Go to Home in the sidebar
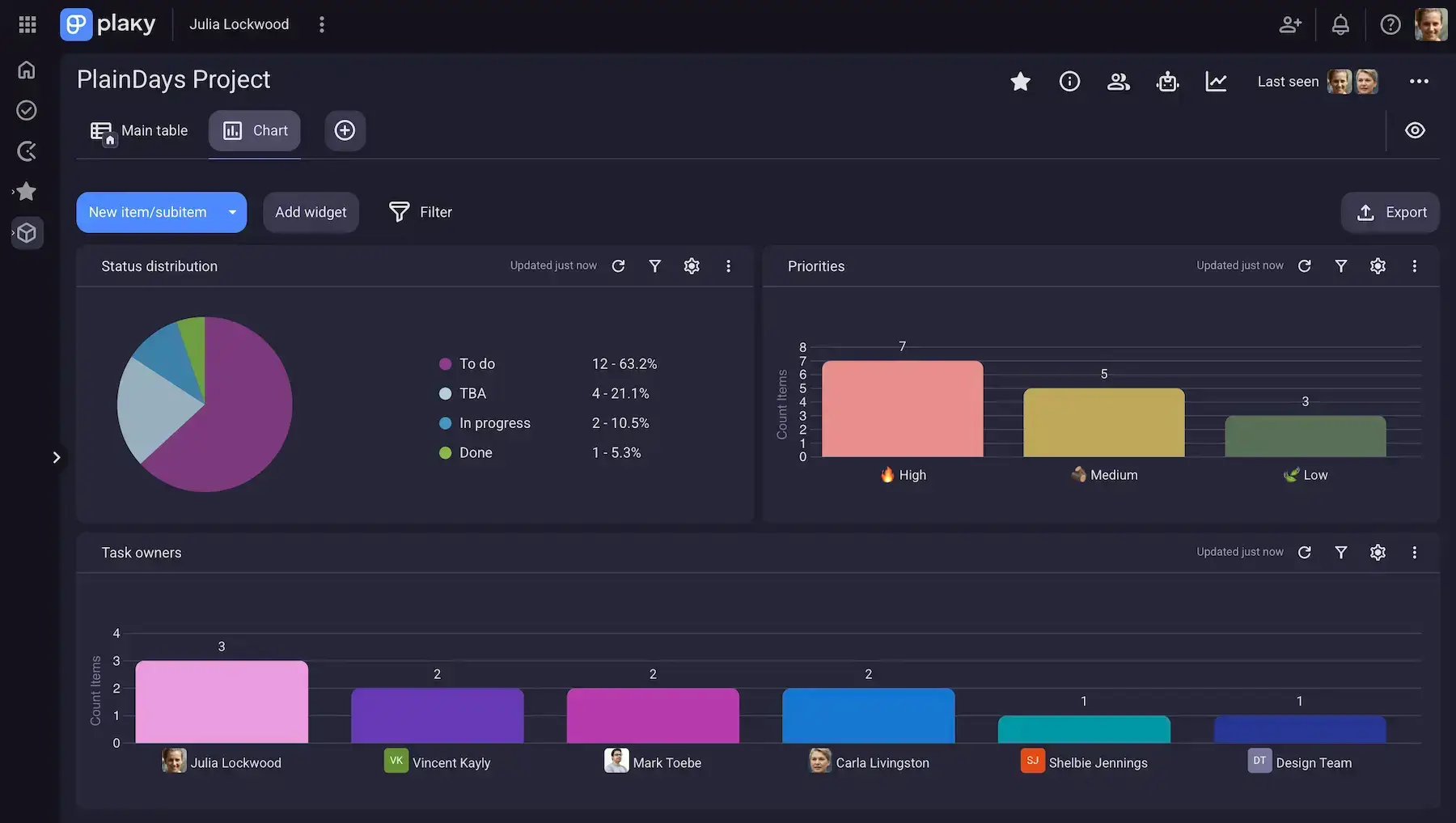1456x823 pixels. [27, 70]
